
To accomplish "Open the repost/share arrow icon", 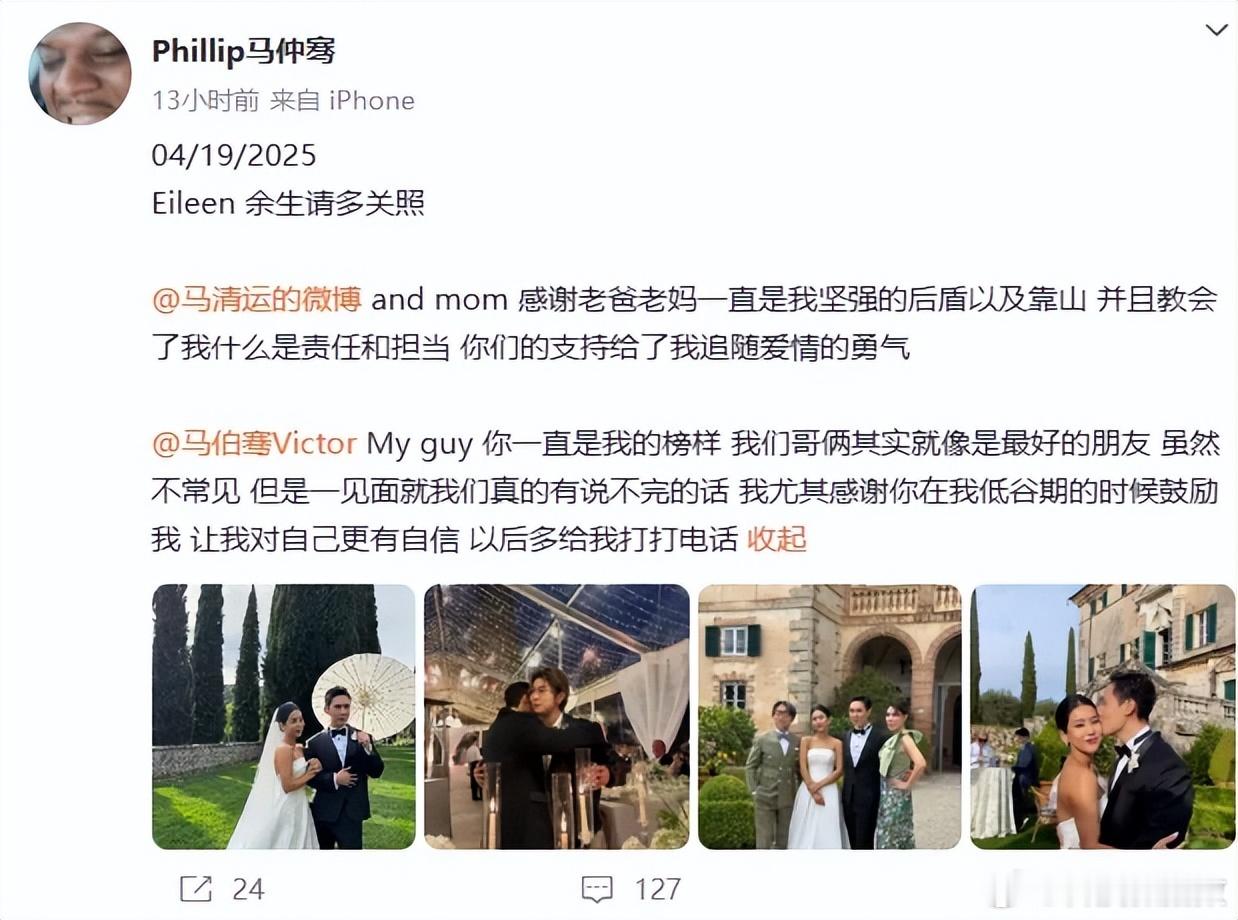I will click(x=196, y=888).
